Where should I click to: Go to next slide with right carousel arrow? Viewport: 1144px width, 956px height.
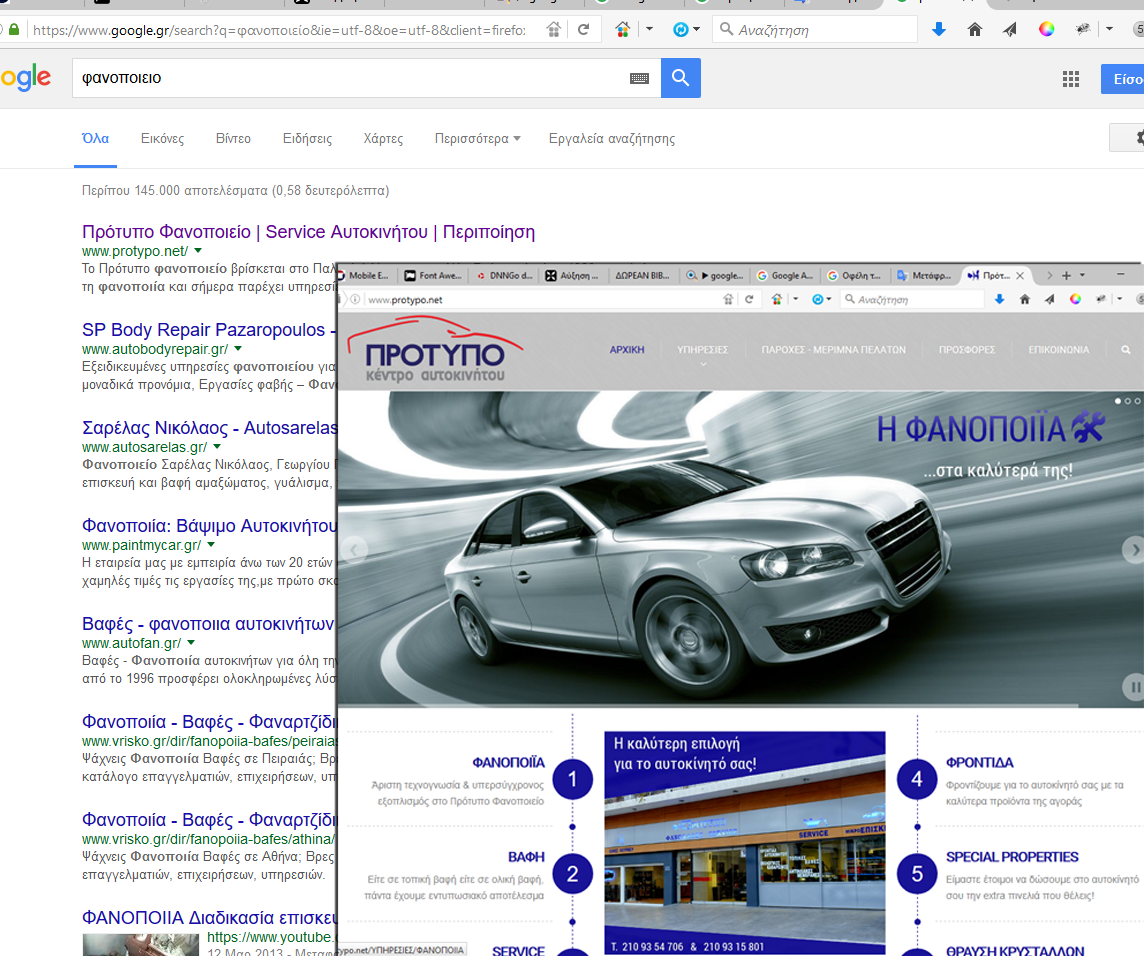(1132, 549)
